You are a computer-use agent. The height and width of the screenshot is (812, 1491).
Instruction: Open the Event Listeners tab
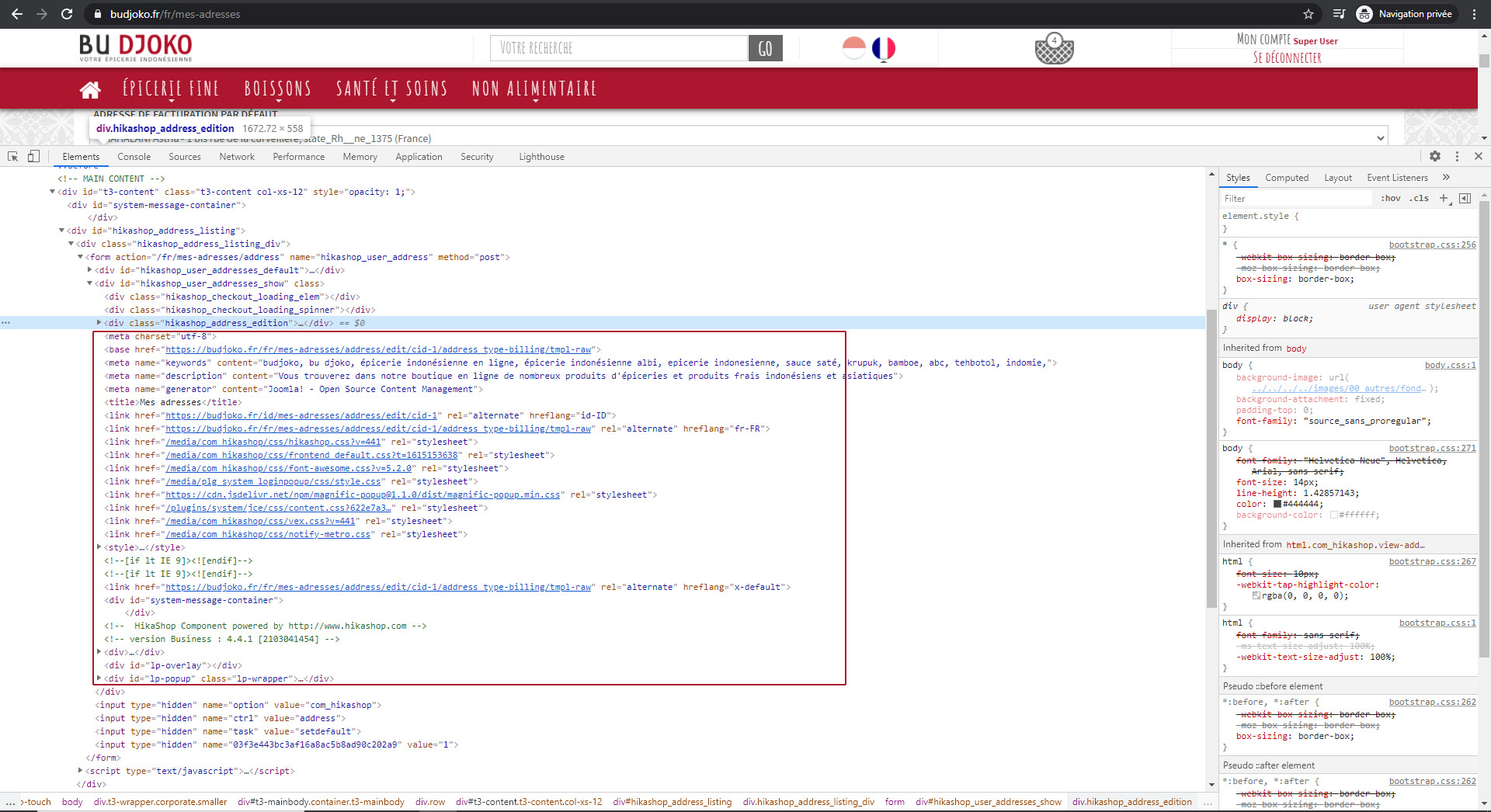click(1397, 178)
